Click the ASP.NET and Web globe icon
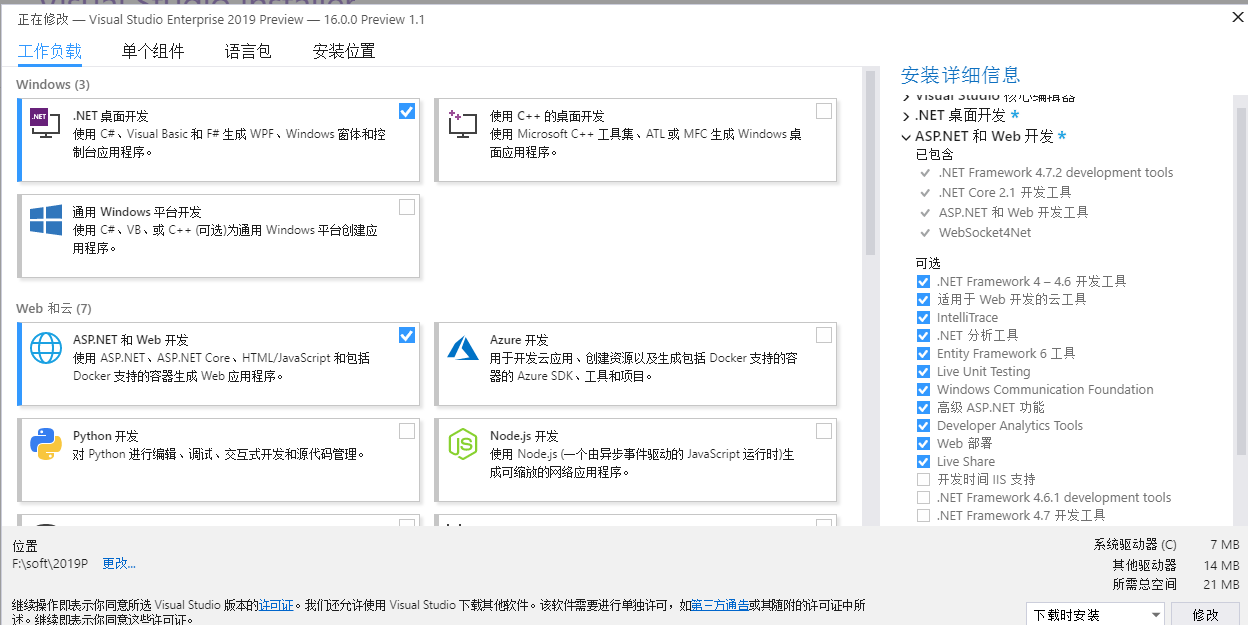Image resolution: width=1248 pixels, height=625 pixels. click(46, 348)
